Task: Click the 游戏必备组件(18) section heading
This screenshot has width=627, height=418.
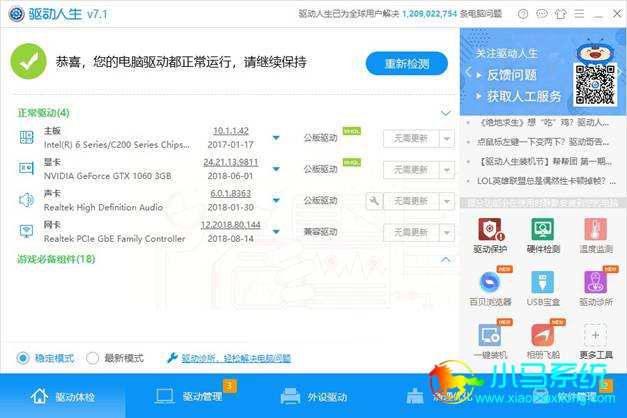Action: (x=56, y=259)
